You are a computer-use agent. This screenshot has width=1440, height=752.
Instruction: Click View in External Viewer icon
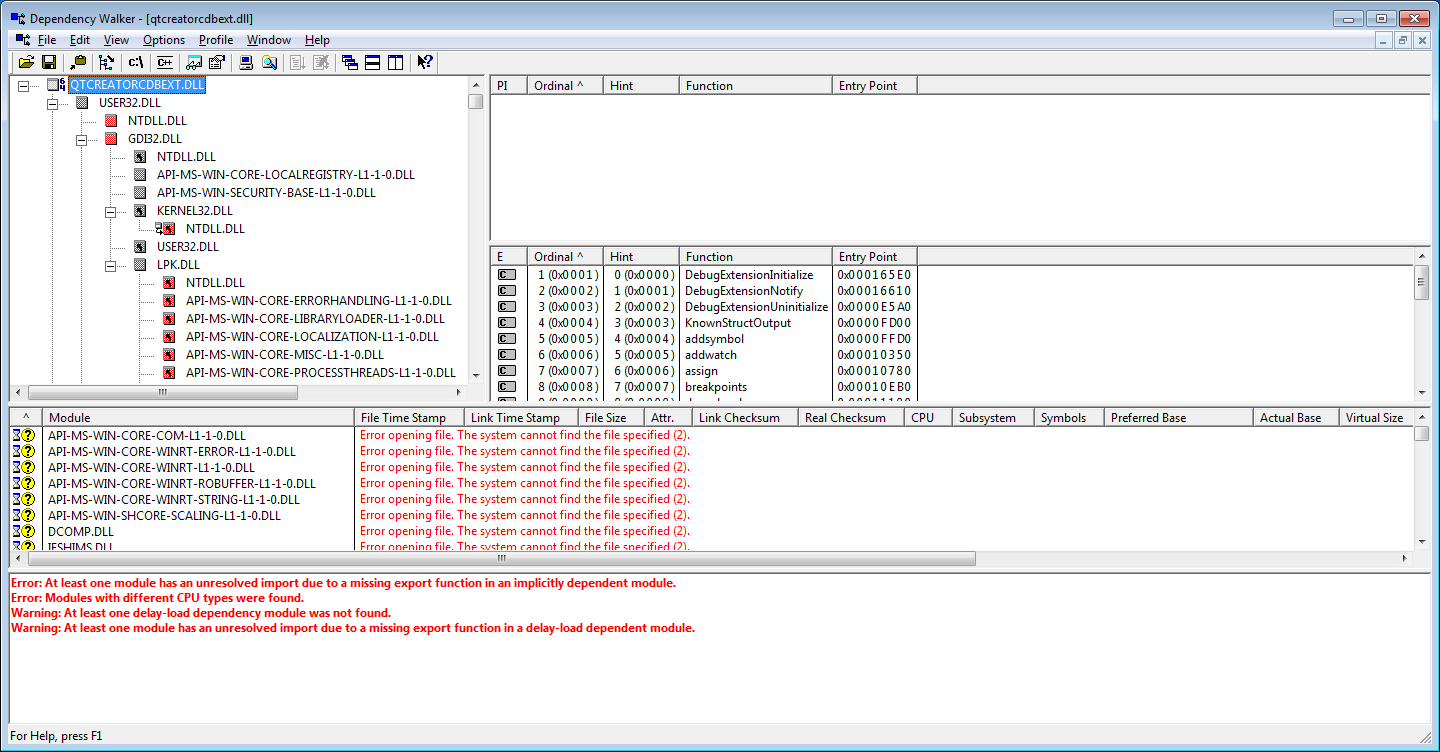pyautogui.click(x=195, y=62)
